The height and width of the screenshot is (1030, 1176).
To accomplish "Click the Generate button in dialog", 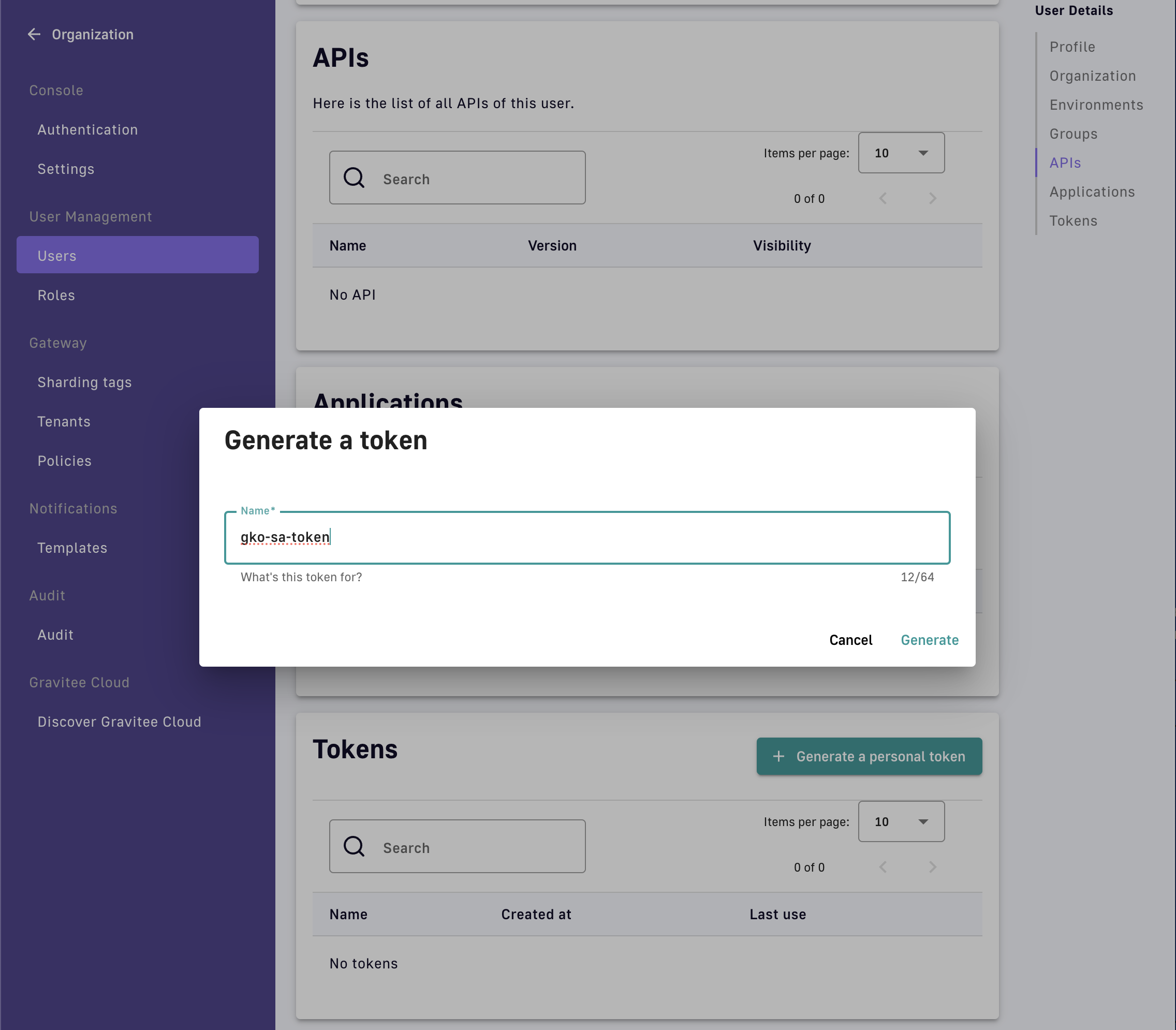I will [x=929, y=640].
